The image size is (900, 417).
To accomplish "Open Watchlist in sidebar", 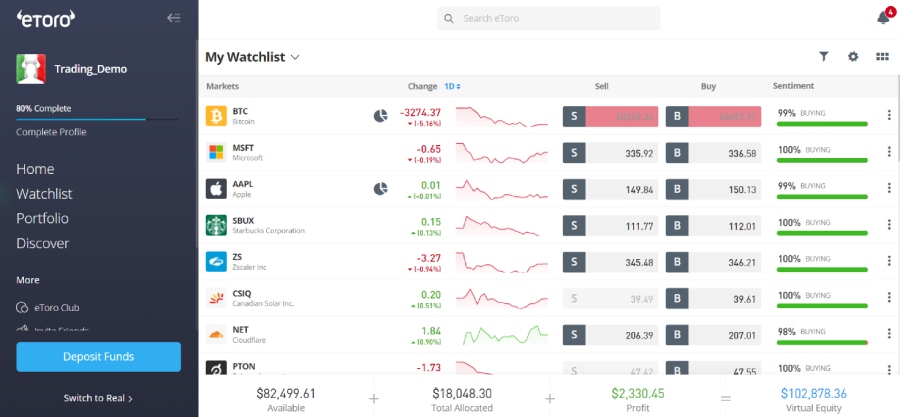I will pos(44,194).
